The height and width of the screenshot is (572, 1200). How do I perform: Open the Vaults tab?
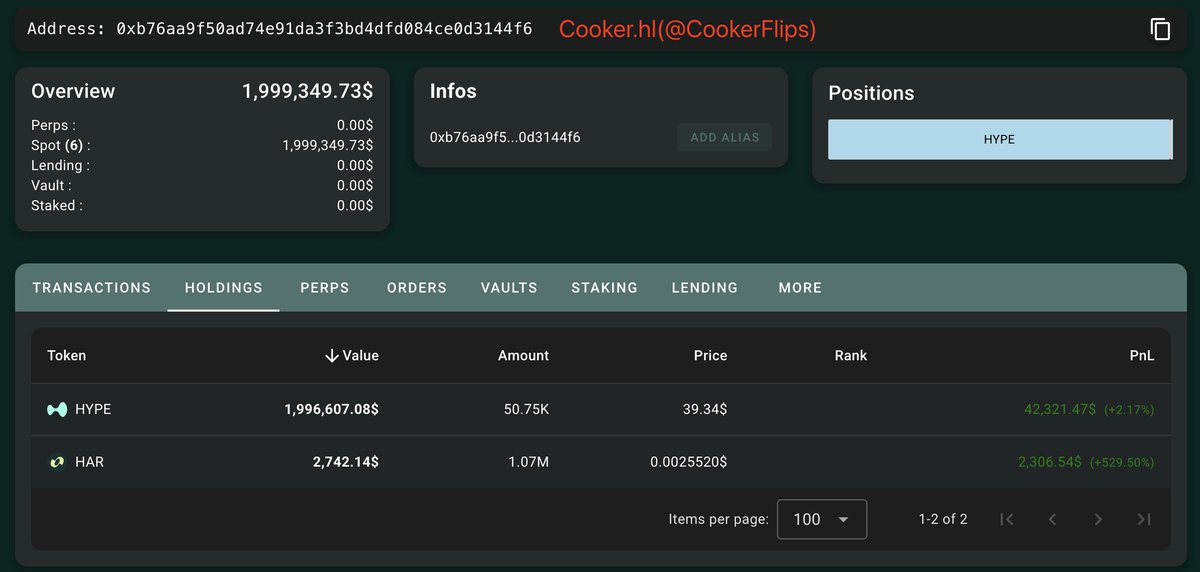(x=509, y=288)
